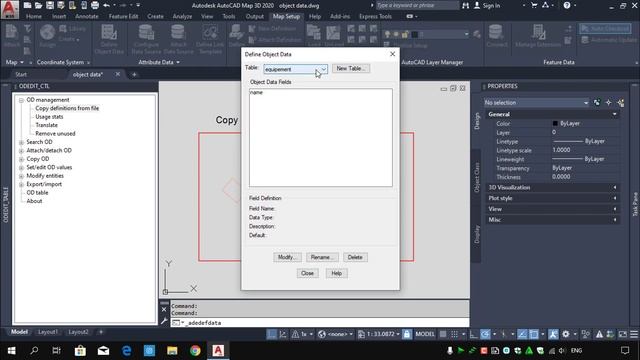Click the Rename button in dialog
640x360 pixels.
tap(322, 257)
